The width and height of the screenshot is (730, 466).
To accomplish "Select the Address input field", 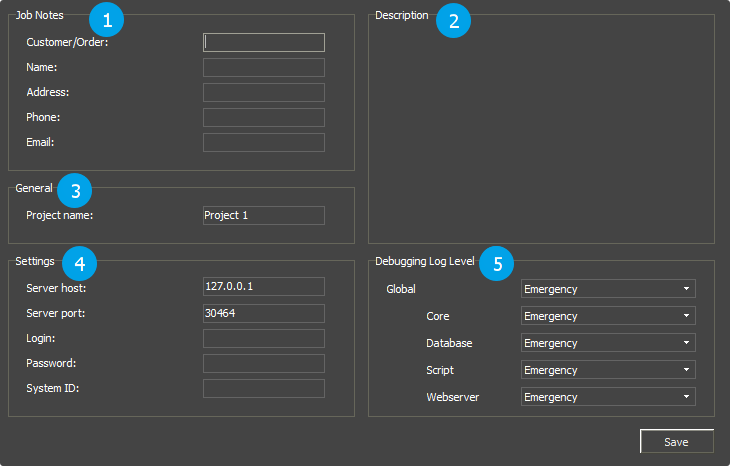I will [264, 92].
